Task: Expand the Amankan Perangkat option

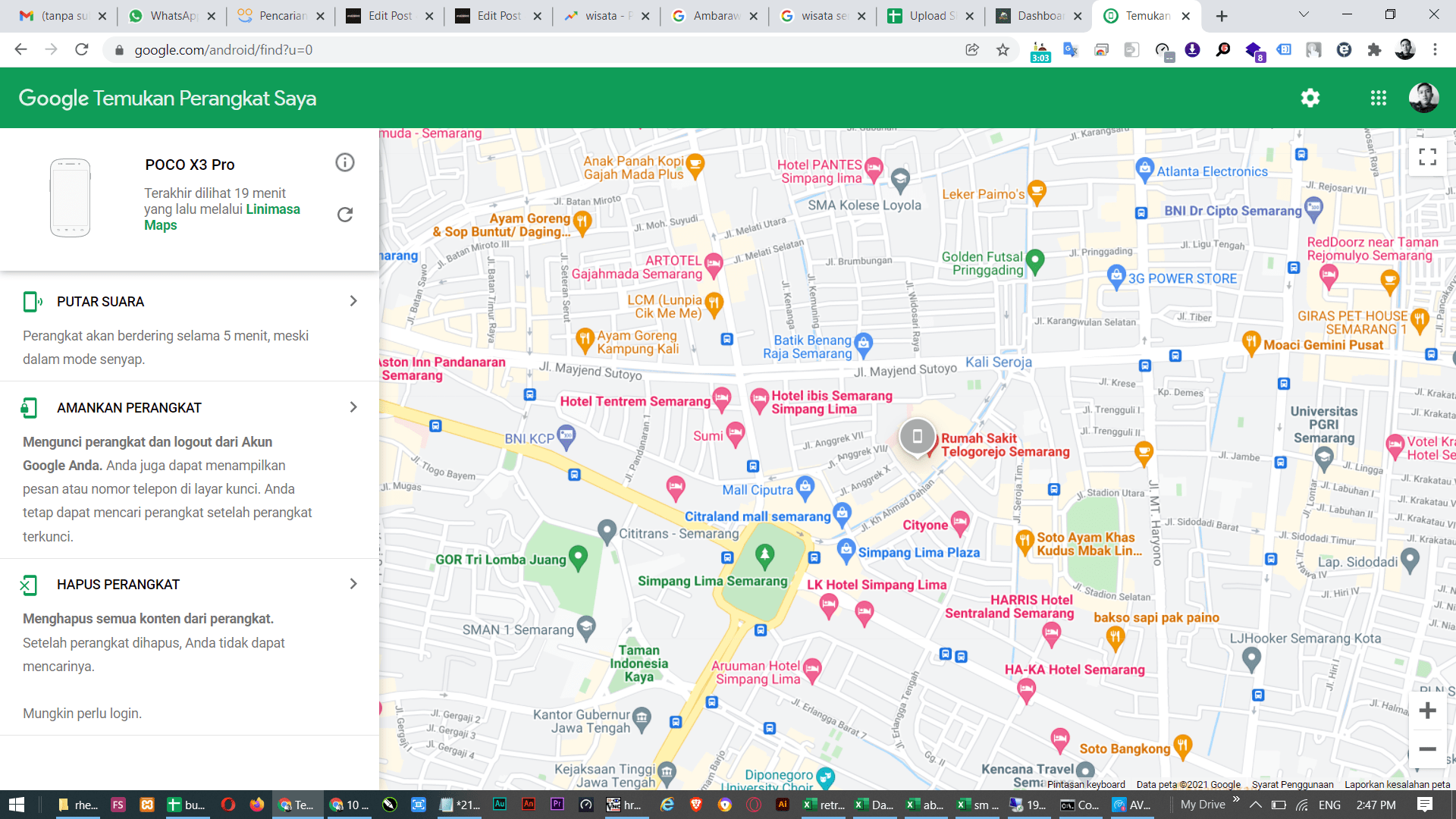Action: tap(353, 406)
